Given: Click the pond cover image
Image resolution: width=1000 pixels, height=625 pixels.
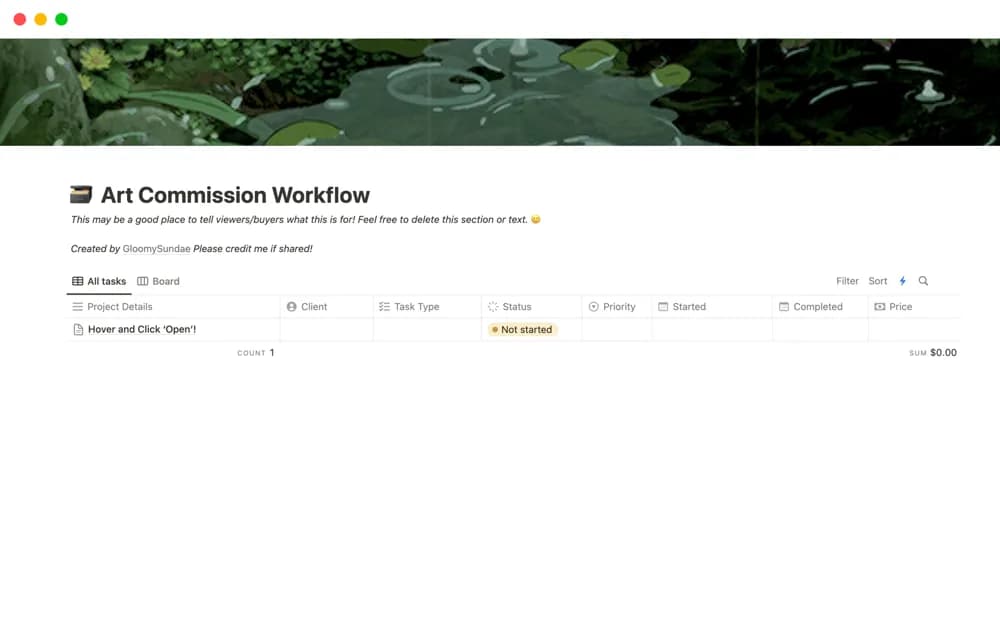Looking at the screenshot, I should 500,92.
